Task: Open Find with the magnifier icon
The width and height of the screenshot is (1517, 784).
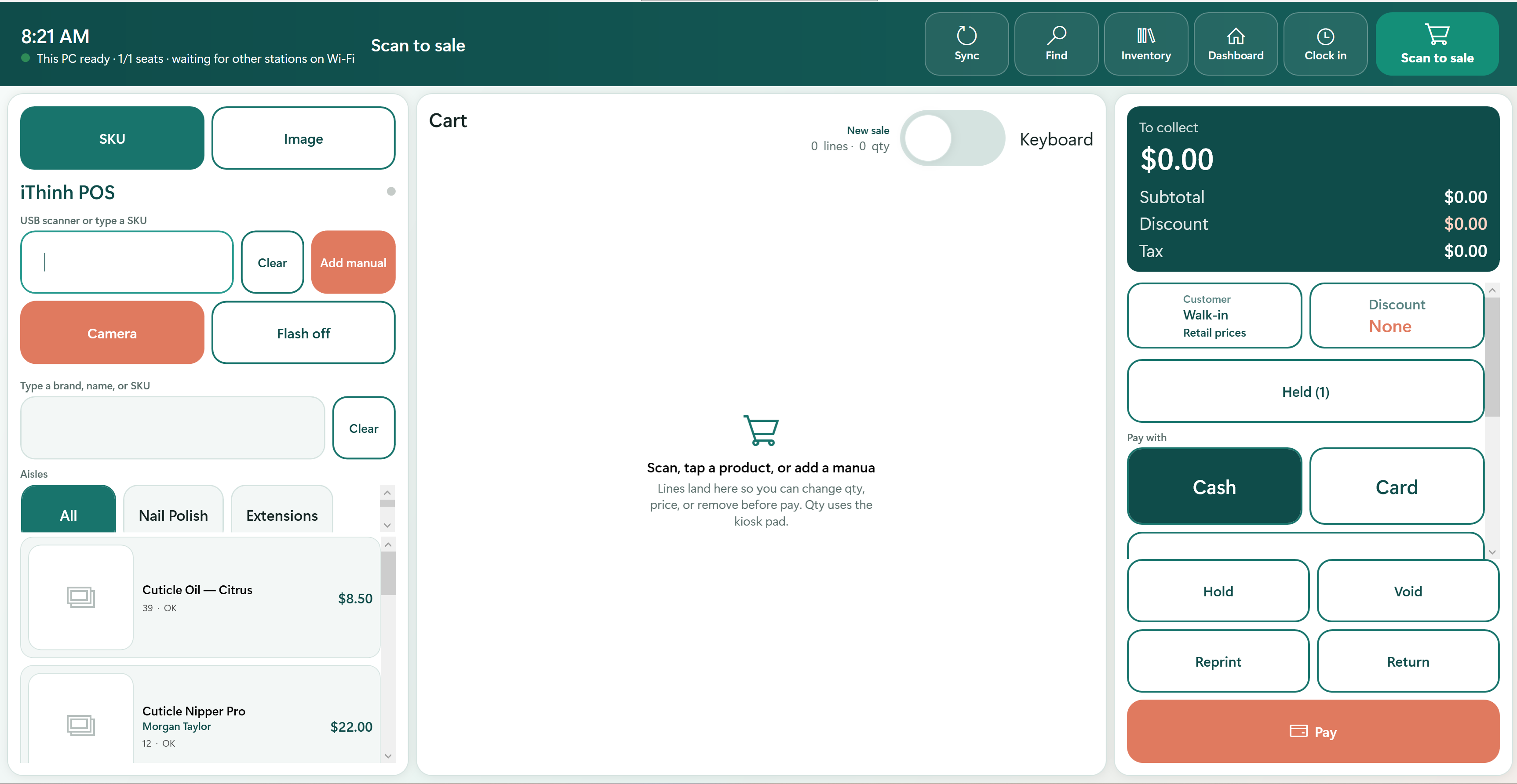Action: (1056, 35)
